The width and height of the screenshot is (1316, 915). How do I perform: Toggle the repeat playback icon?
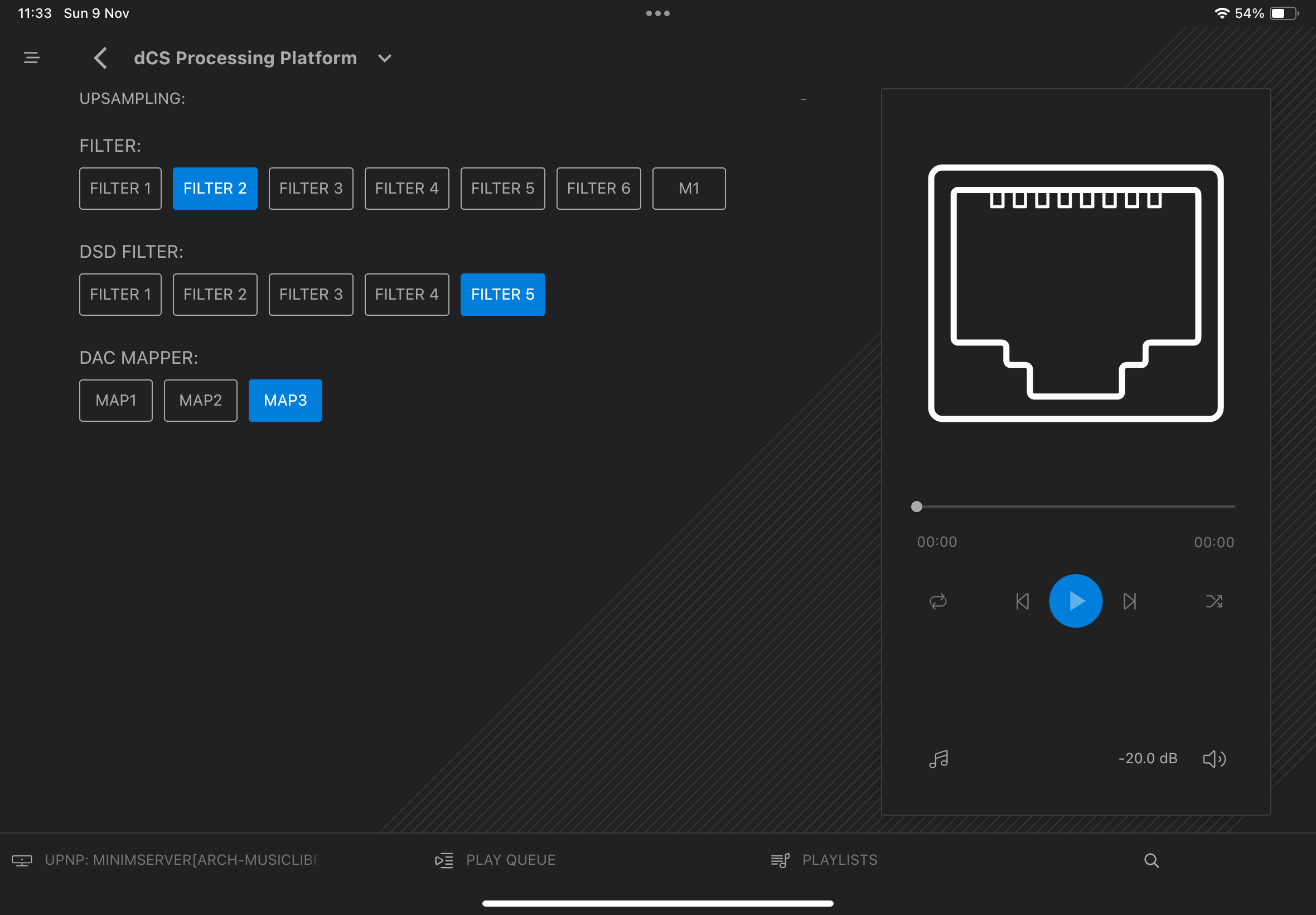[938, 601]
